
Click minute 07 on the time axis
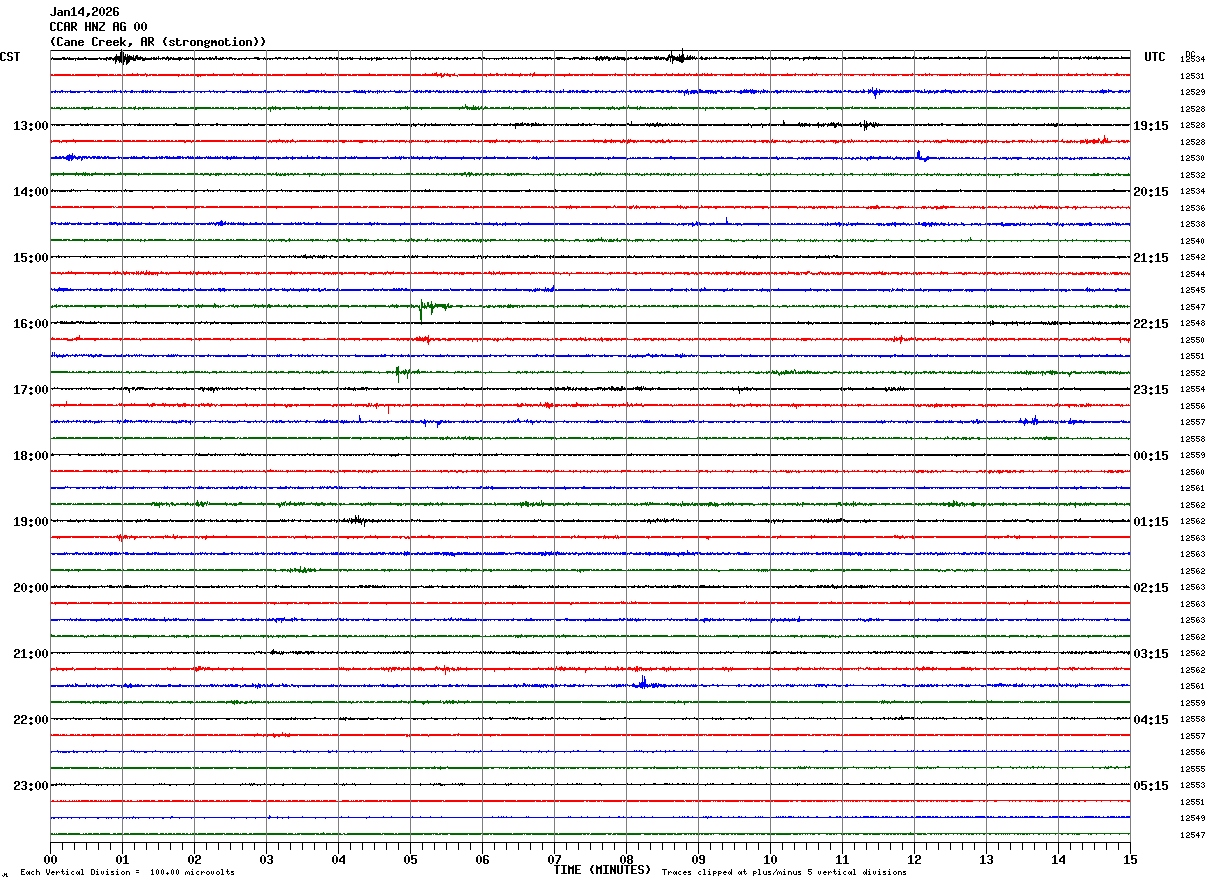click(554, 860)
